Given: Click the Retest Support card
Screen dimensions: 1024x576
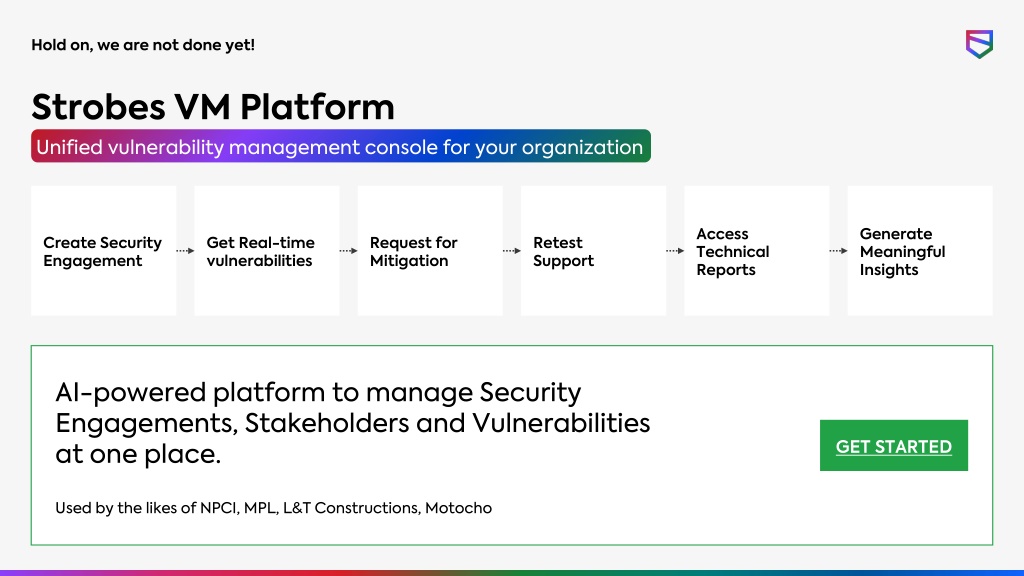Looking at the screenshot, I should (x=594, y=251).
